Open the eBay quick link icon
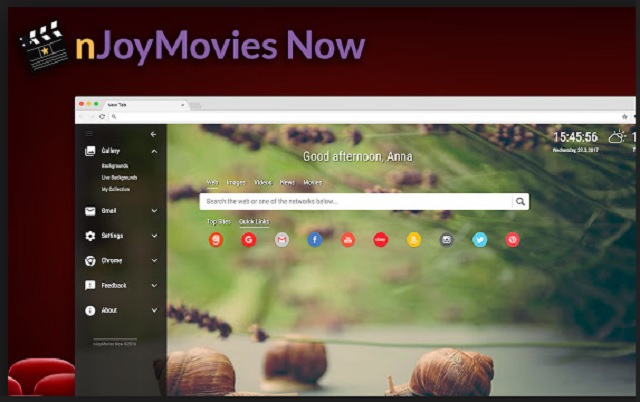 click(x=380, y=240)
